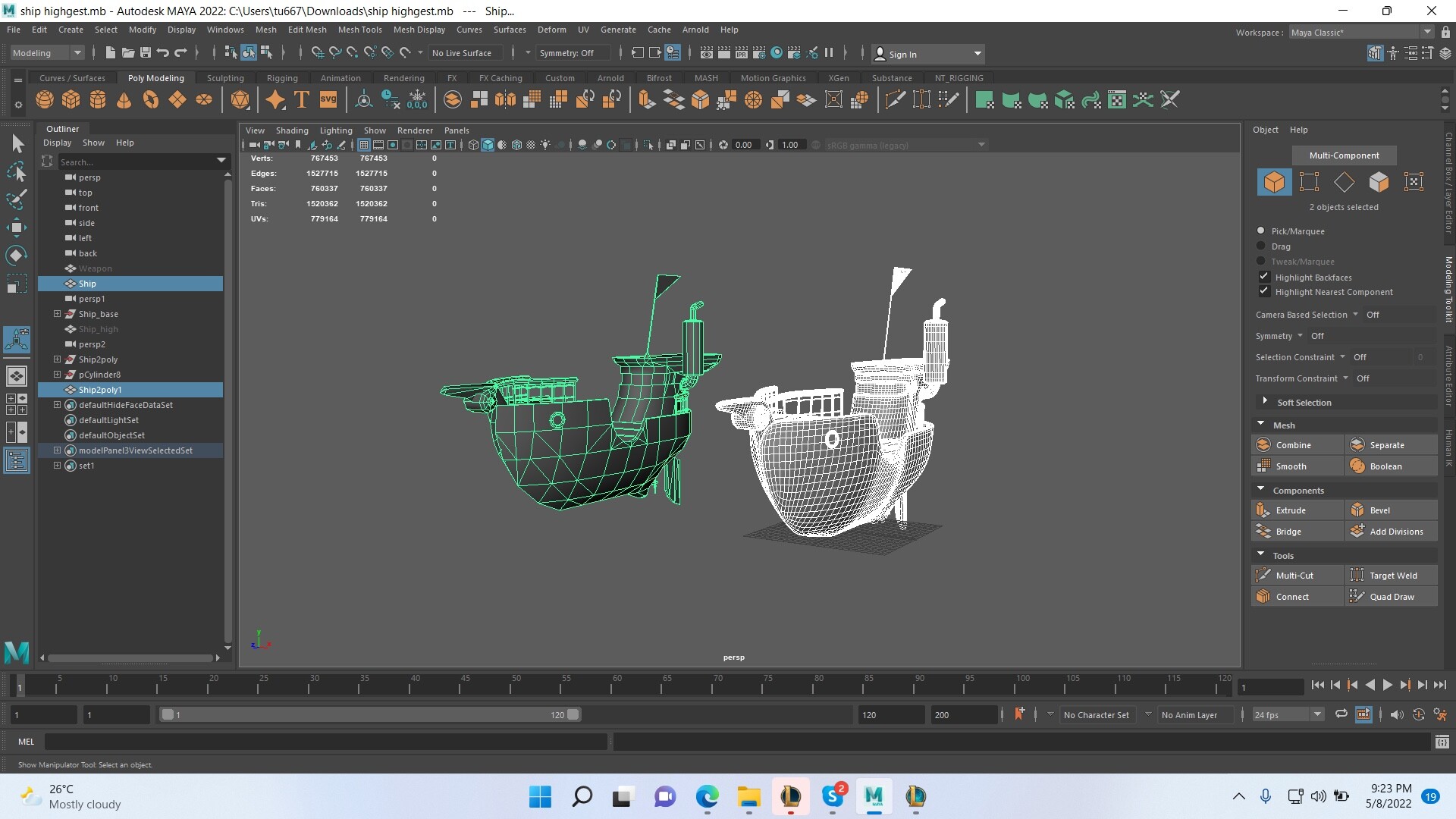Select face selection mode diamond icon
Image resolution: width=1456 pixels, height=819 pixels.
tap(1344, 182)
